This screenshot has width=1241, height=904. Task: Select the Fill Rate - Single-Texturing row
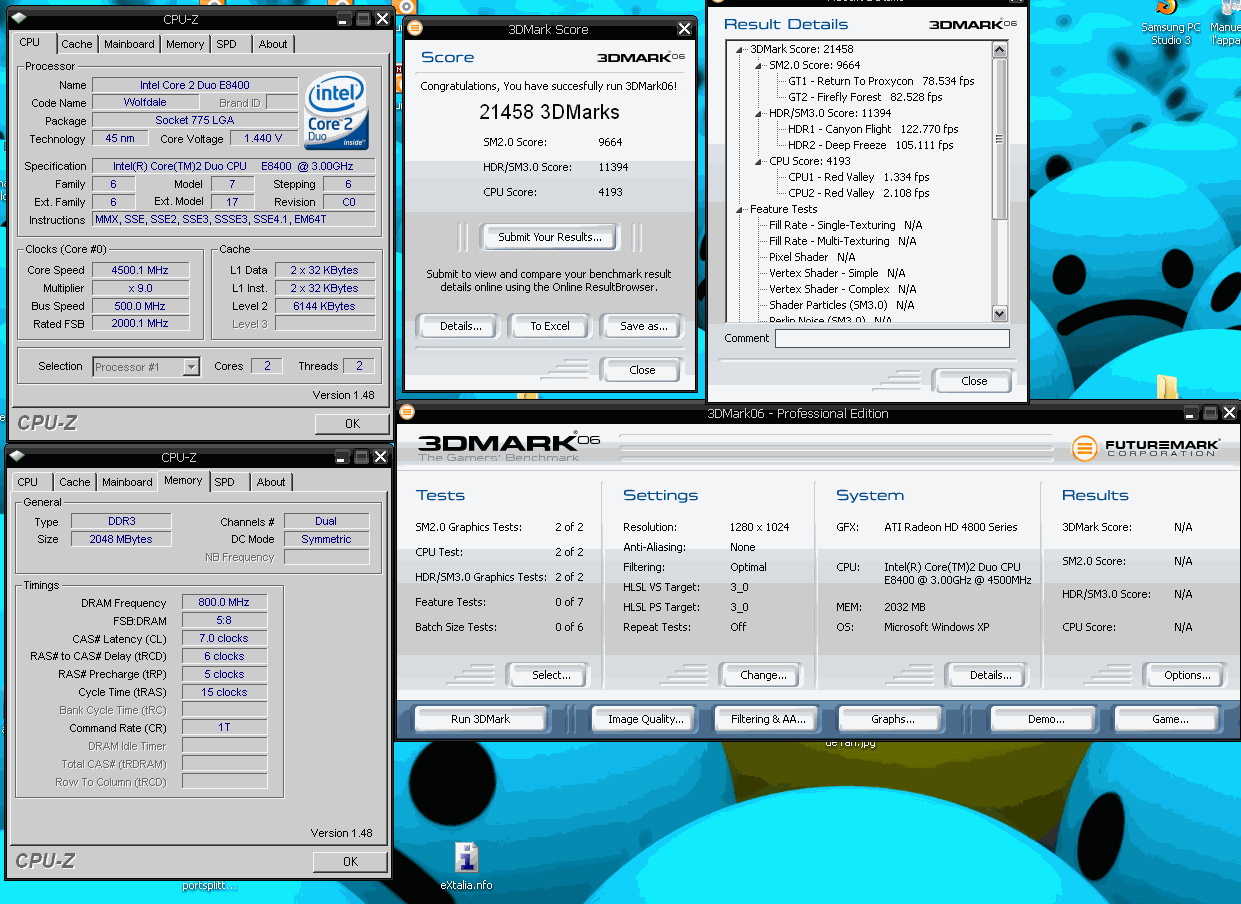pyautogui.click(x=845, y=225)
